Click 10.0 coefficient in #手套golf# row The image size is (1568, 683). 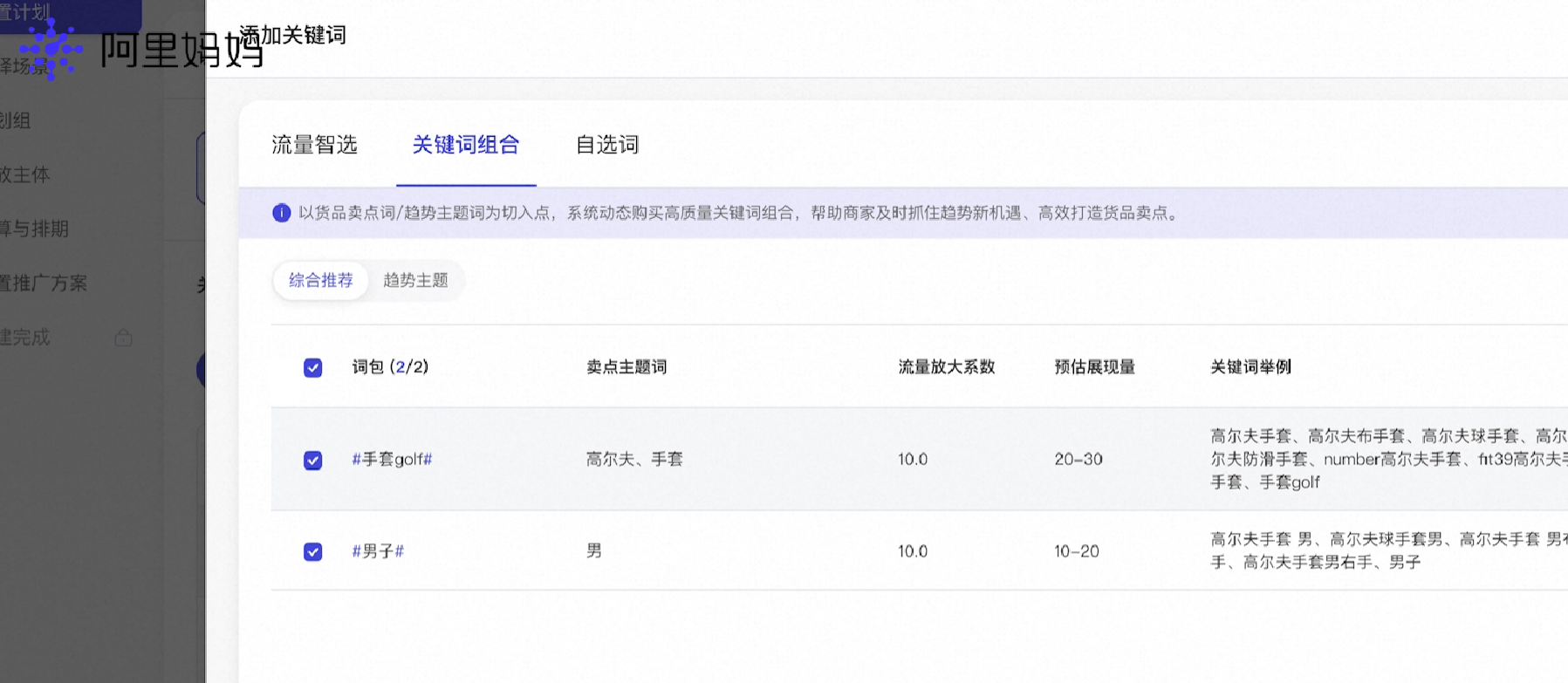pos(913,460)
